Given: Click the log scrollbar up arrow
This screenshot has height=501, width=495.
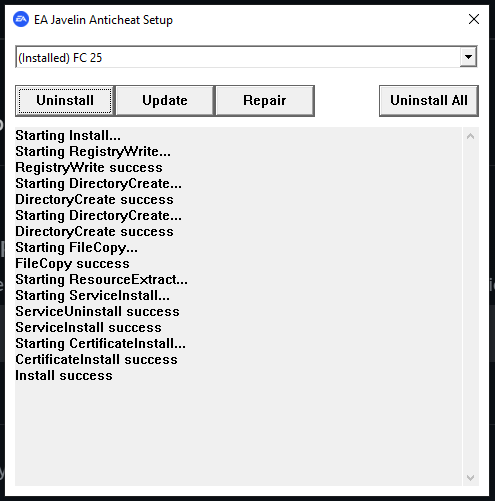Looking at the screenshot, I should (470, 136).
